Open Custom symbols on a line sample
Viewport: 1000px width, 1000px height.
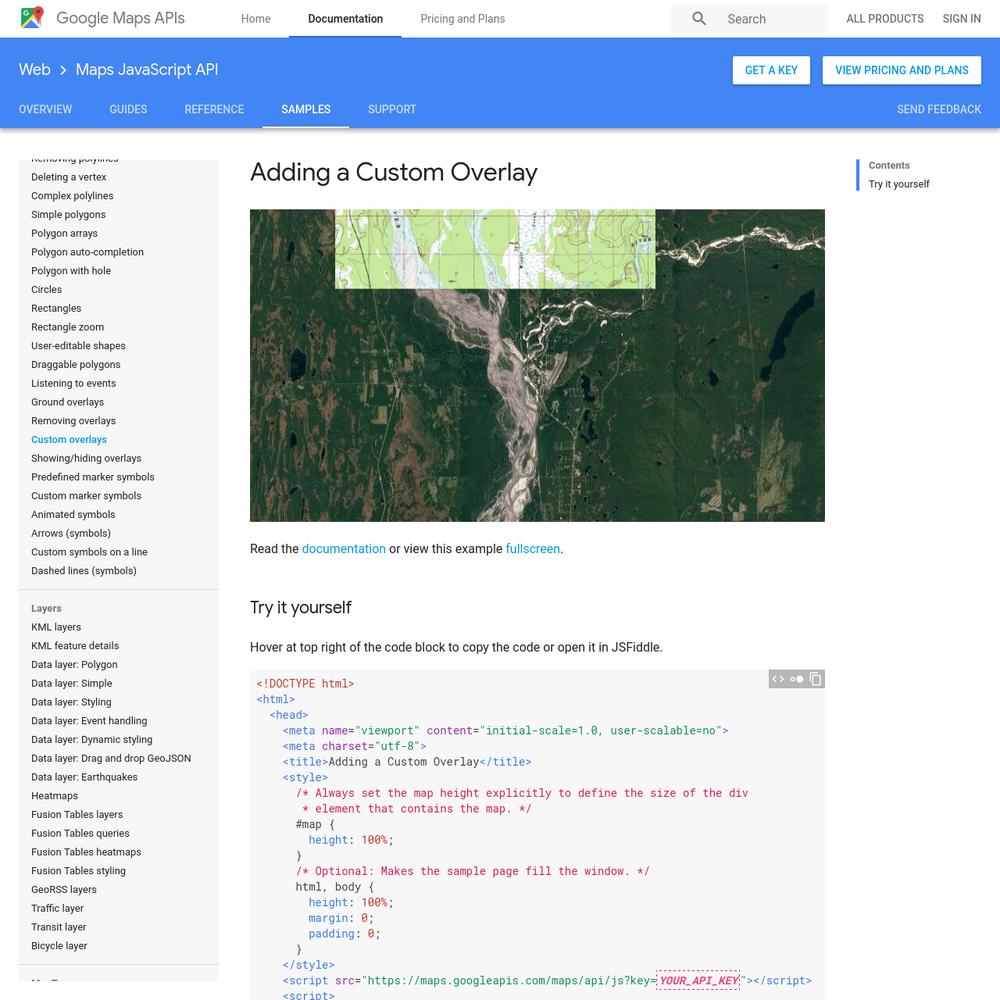[89, 552]
